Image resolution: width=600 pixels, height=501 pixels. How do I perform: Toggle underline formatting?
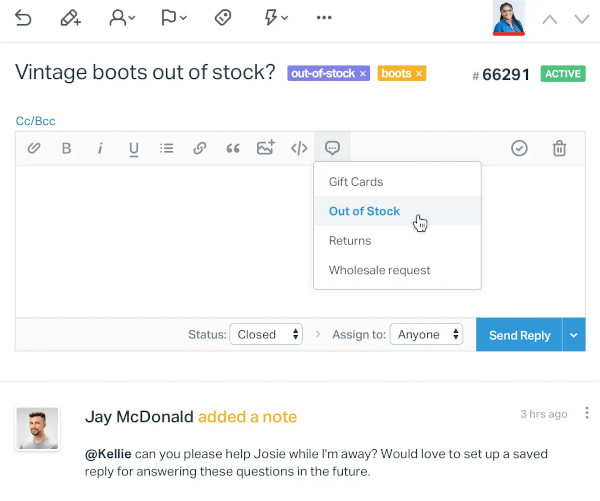click(x=134, y=149)
